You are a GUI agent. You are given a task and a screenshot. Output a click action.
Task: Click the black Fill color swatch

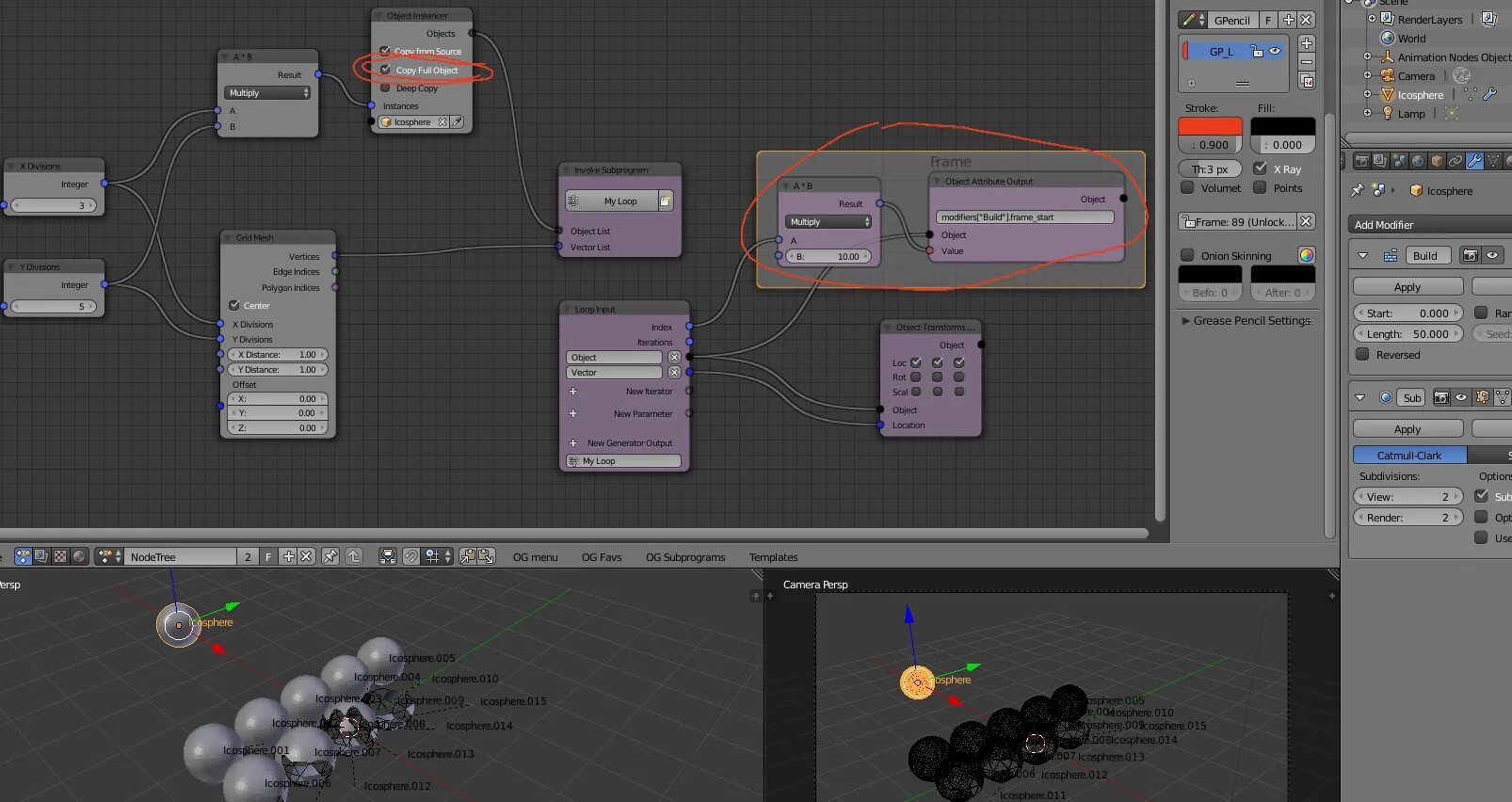tap(1283, 126)
